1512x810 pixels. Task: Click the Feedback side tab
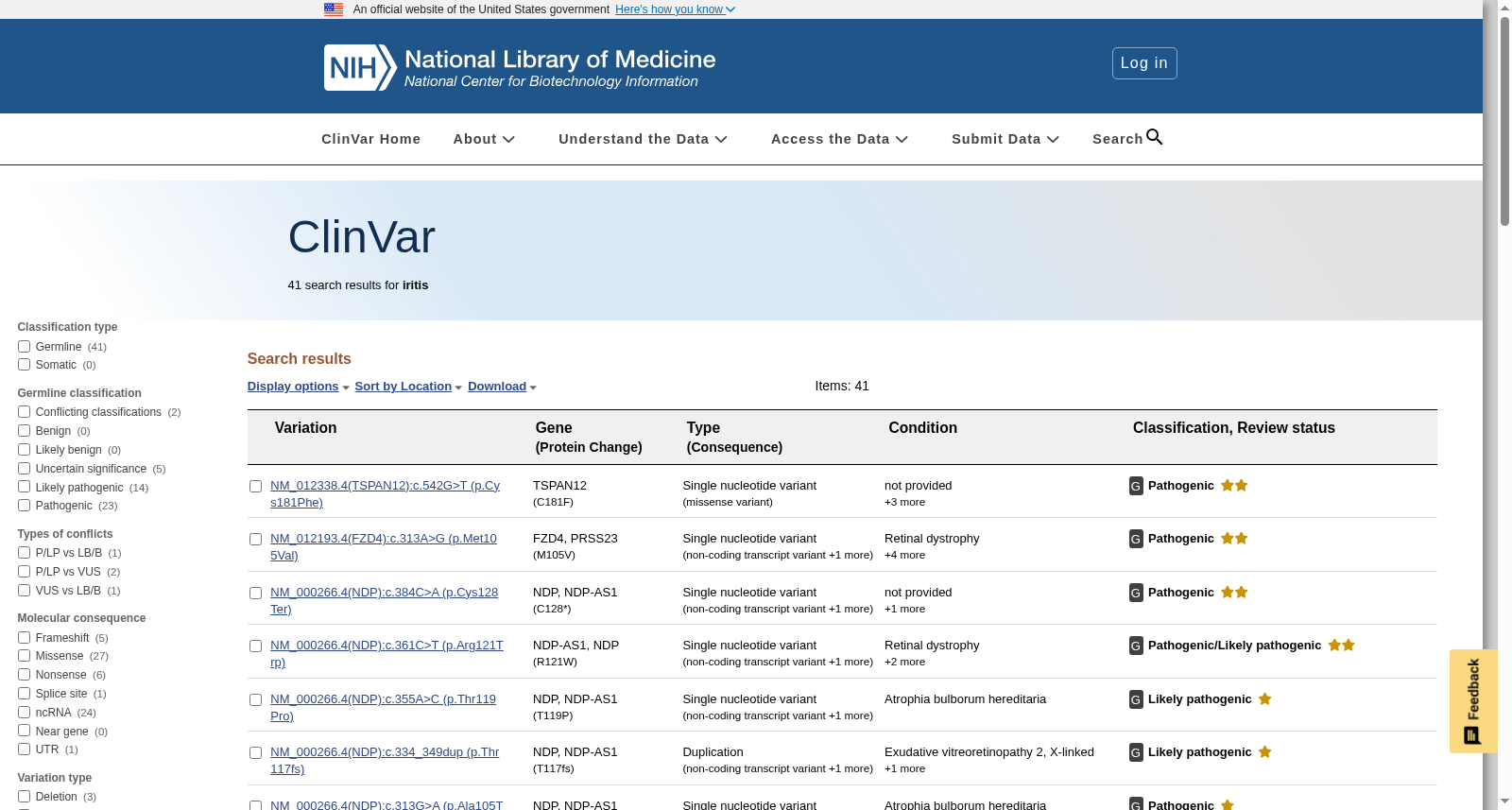pyautogui.click(x=1472, y=700)
